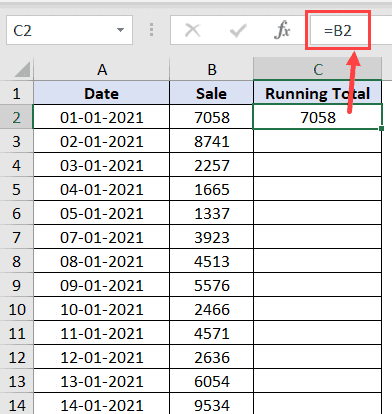Screen dimensions: 392x414
Task: Select Sale cell showing 2636
Action: [211, 357]
